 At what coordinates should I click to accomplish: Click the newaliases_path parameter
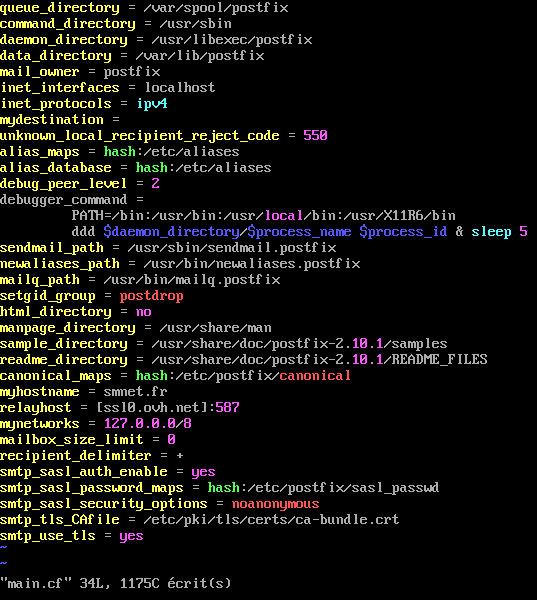(x=60, y=264)
